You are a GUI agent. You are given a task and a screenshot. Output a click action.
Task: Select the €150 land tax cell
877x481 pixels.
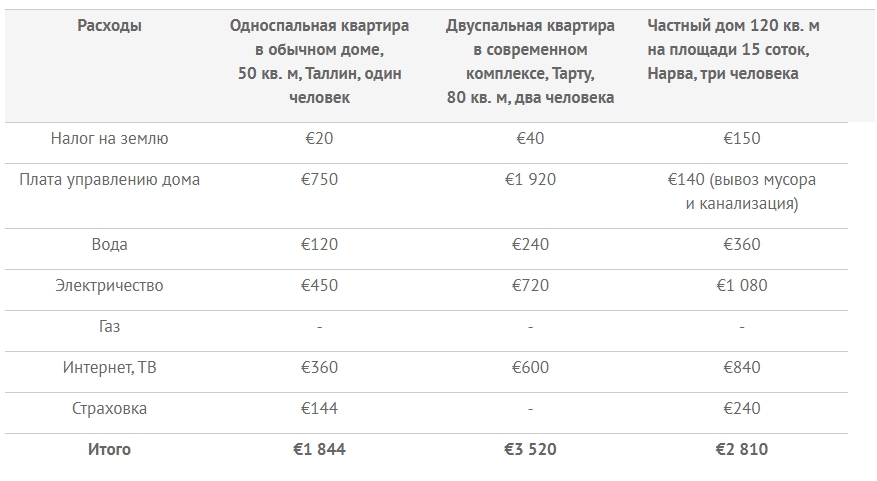click(x=741, y=139)
